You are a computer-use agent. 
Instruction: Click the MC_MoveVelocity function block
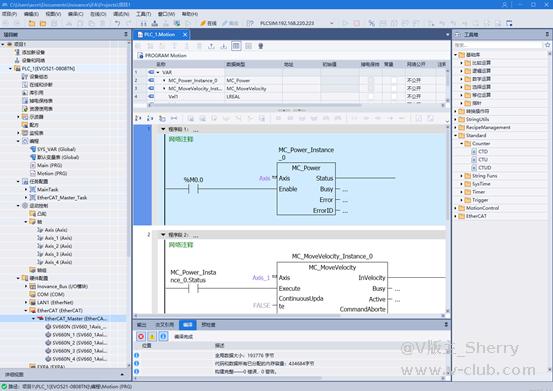(332, 287)
